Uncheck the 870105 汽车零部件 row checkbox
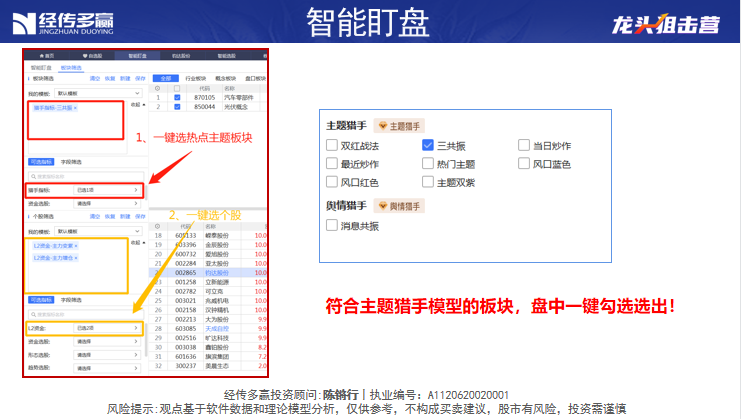 coord(177,97)
